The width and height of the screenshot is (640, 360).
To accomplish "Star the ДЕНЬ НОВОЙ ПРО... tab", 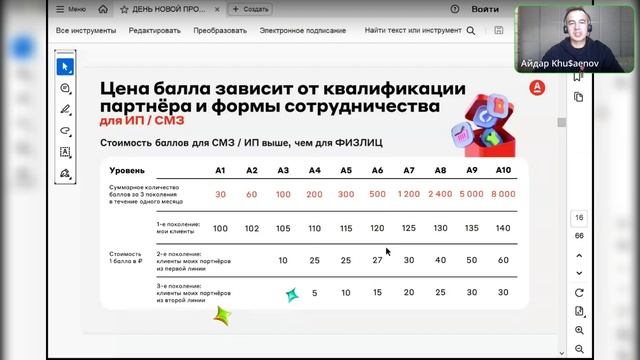I will (x=124, y=9).
